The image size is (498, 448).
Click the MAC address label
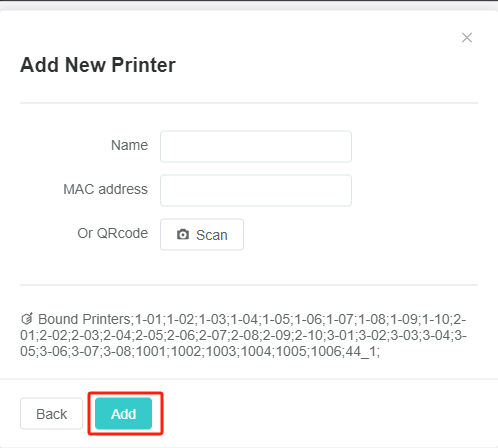tap(105, 189)
